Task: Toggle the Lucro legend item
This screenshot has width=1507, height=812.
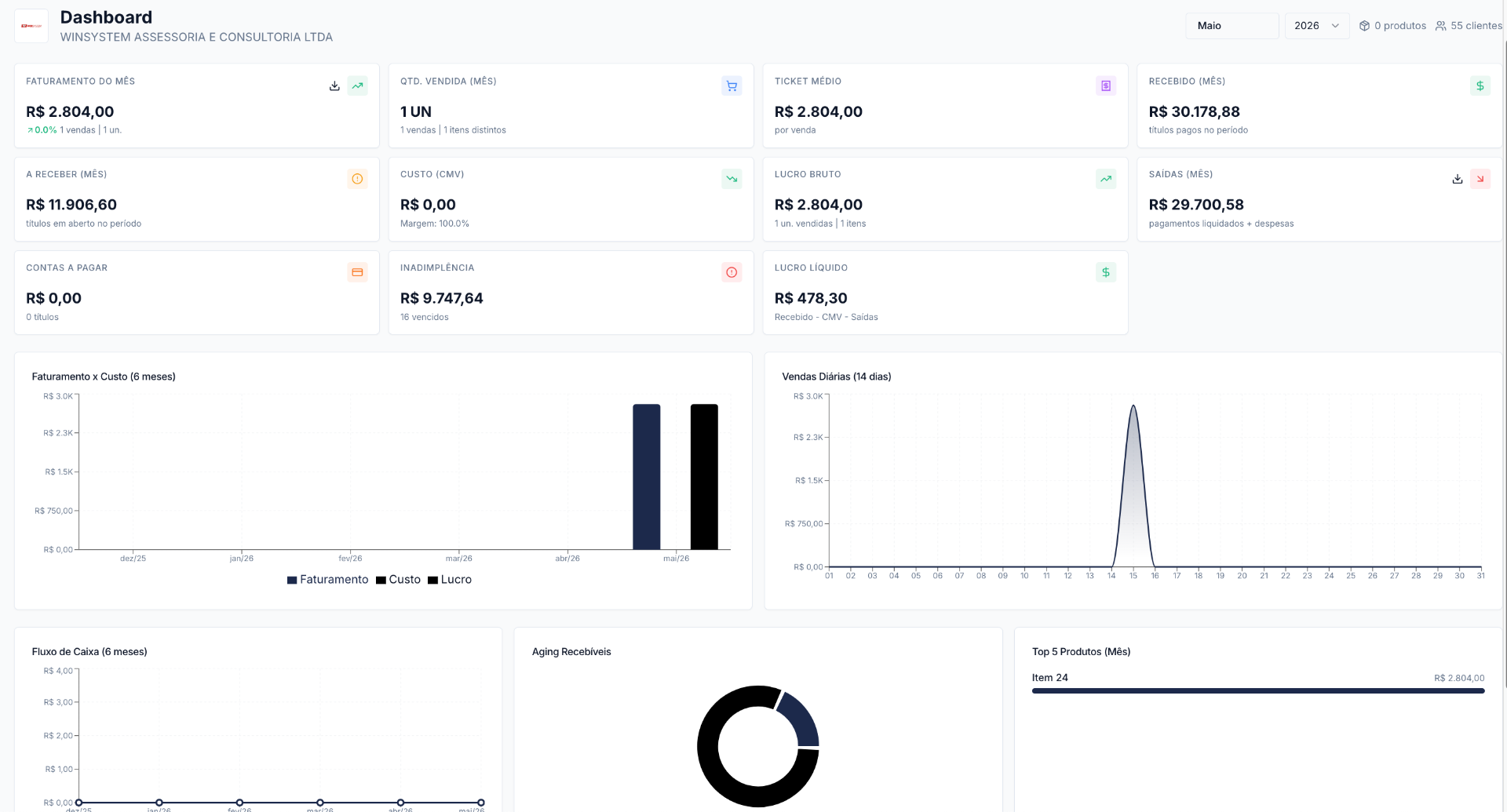Action: coord(450,580)
